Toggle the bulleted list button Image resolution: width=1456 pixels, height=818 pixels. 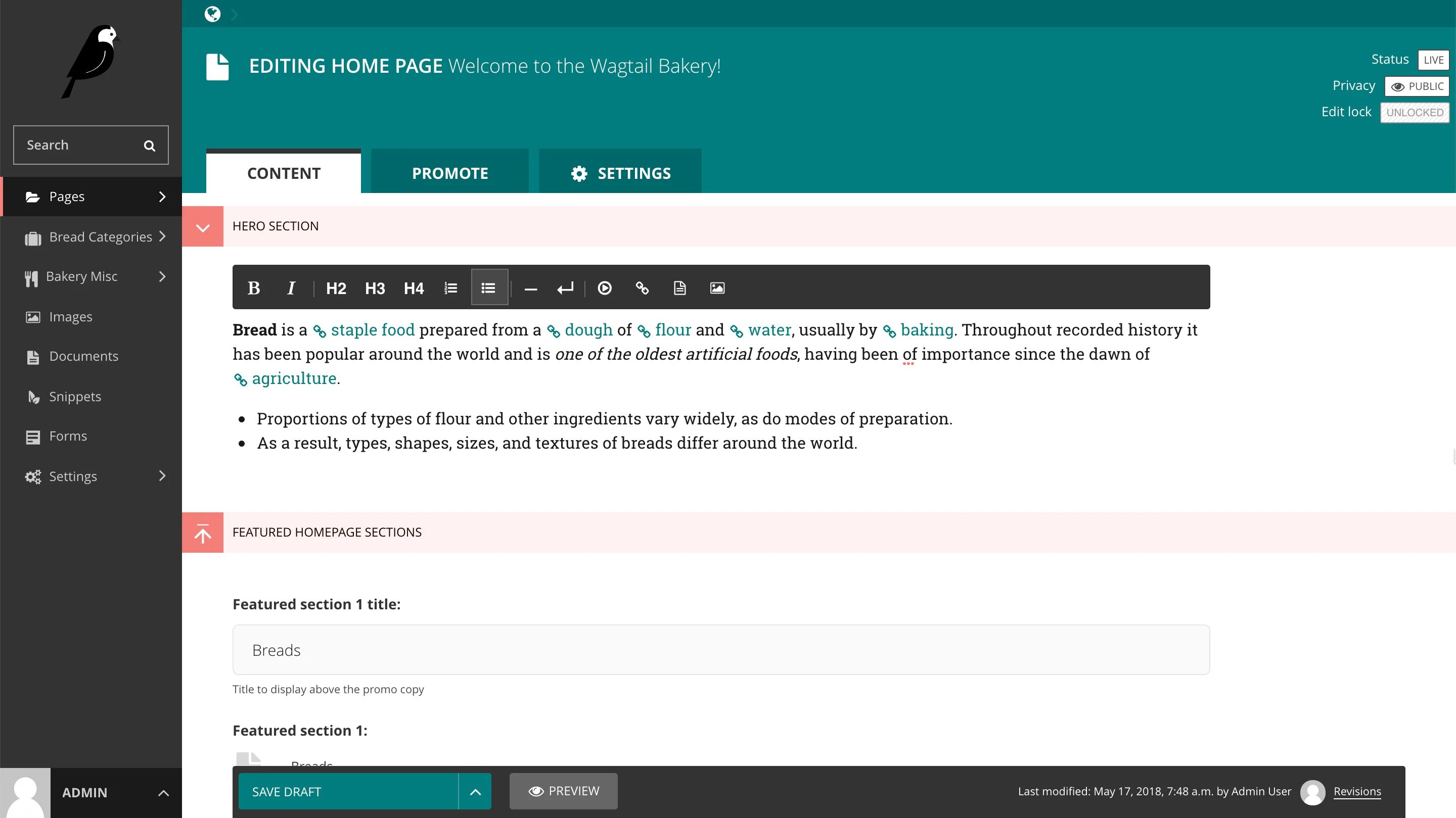pos(489,288)
